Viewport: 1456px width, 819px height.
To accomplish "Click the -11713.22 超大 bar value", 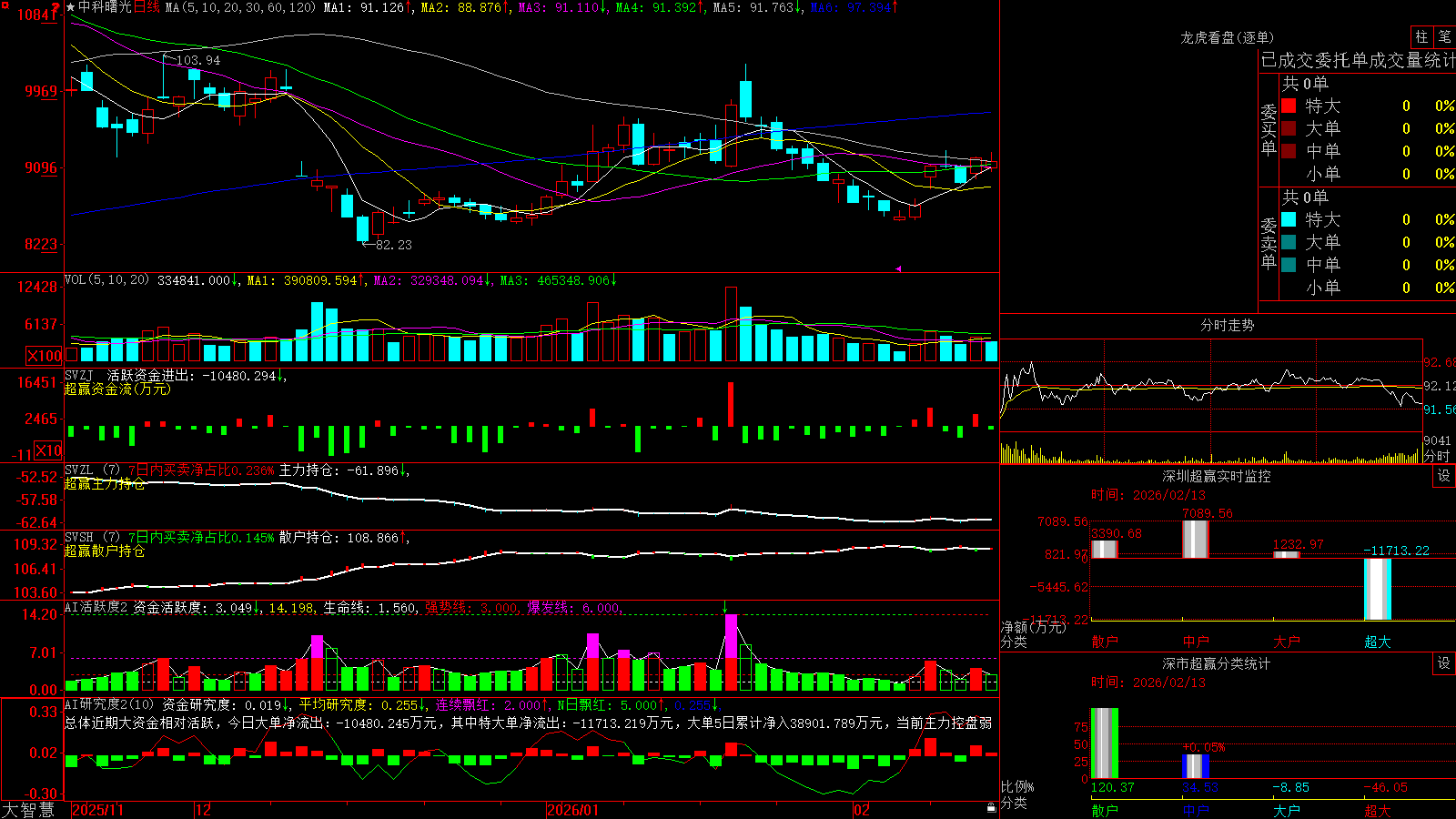I will [1397, 551].
